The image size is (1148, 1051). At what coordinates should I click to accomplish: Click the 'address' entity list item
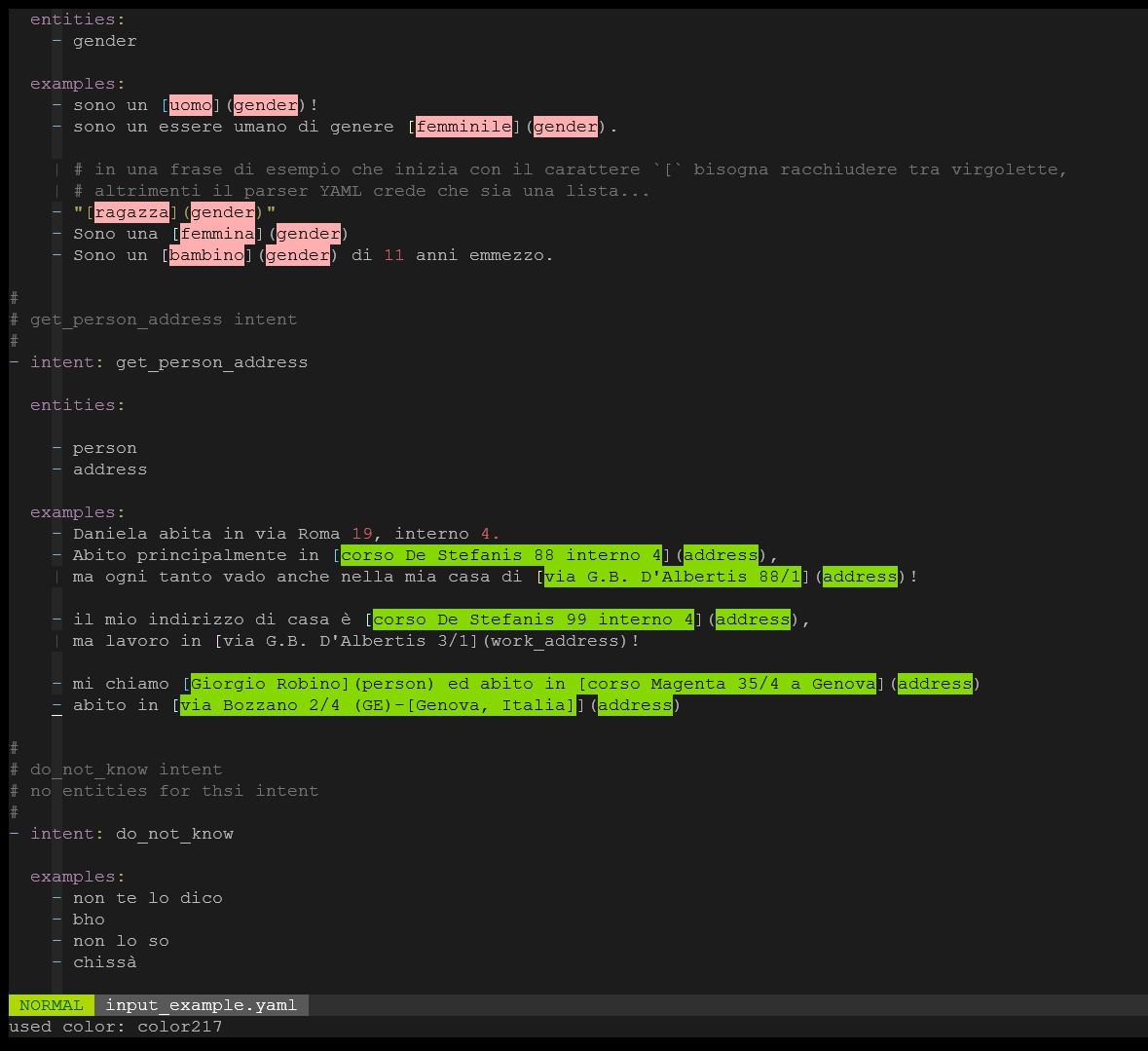point(110,469)
